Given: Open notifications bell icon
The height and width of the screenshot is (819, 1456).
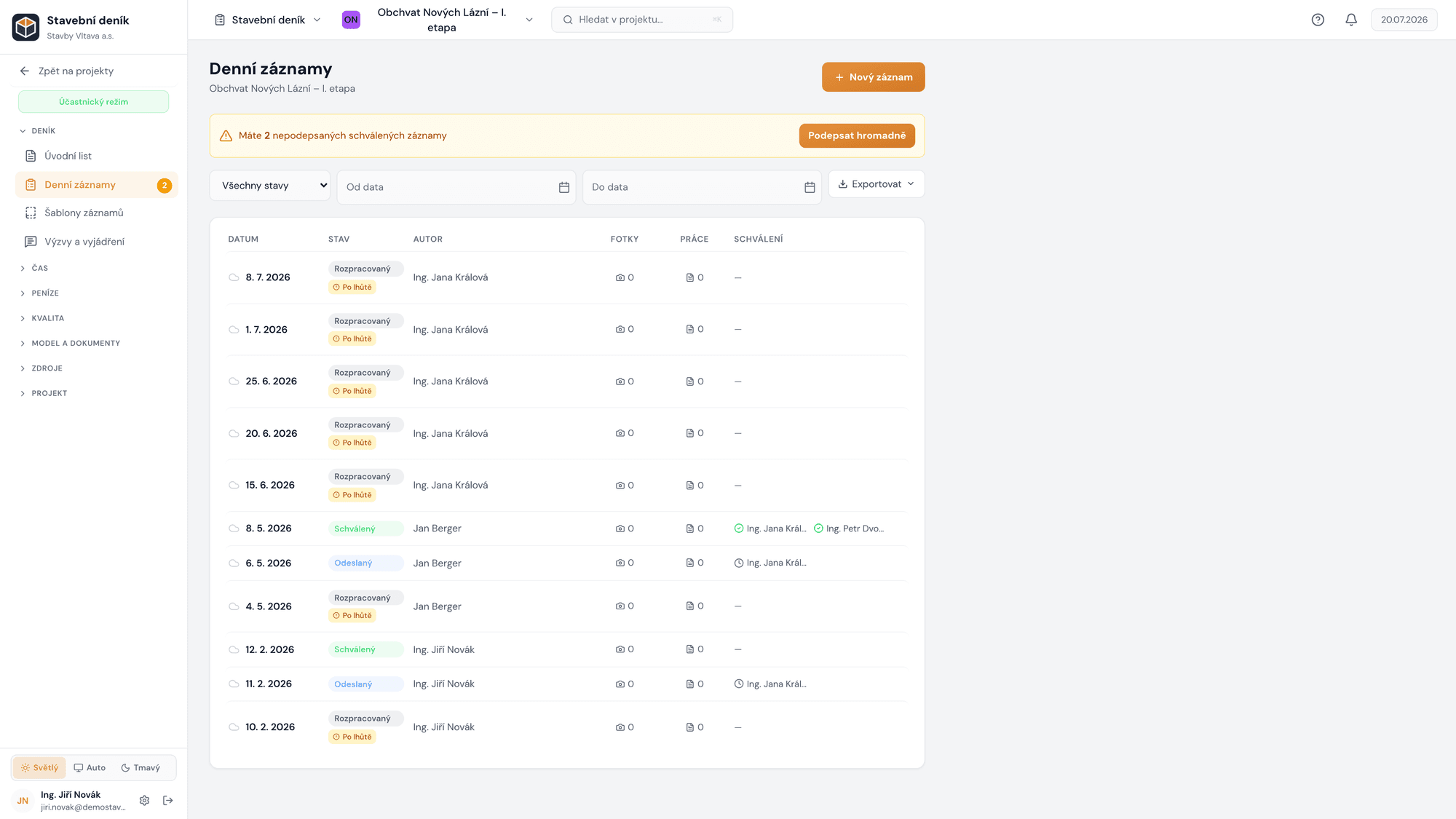Looking at the screenshot, I should pos(1351,20).
